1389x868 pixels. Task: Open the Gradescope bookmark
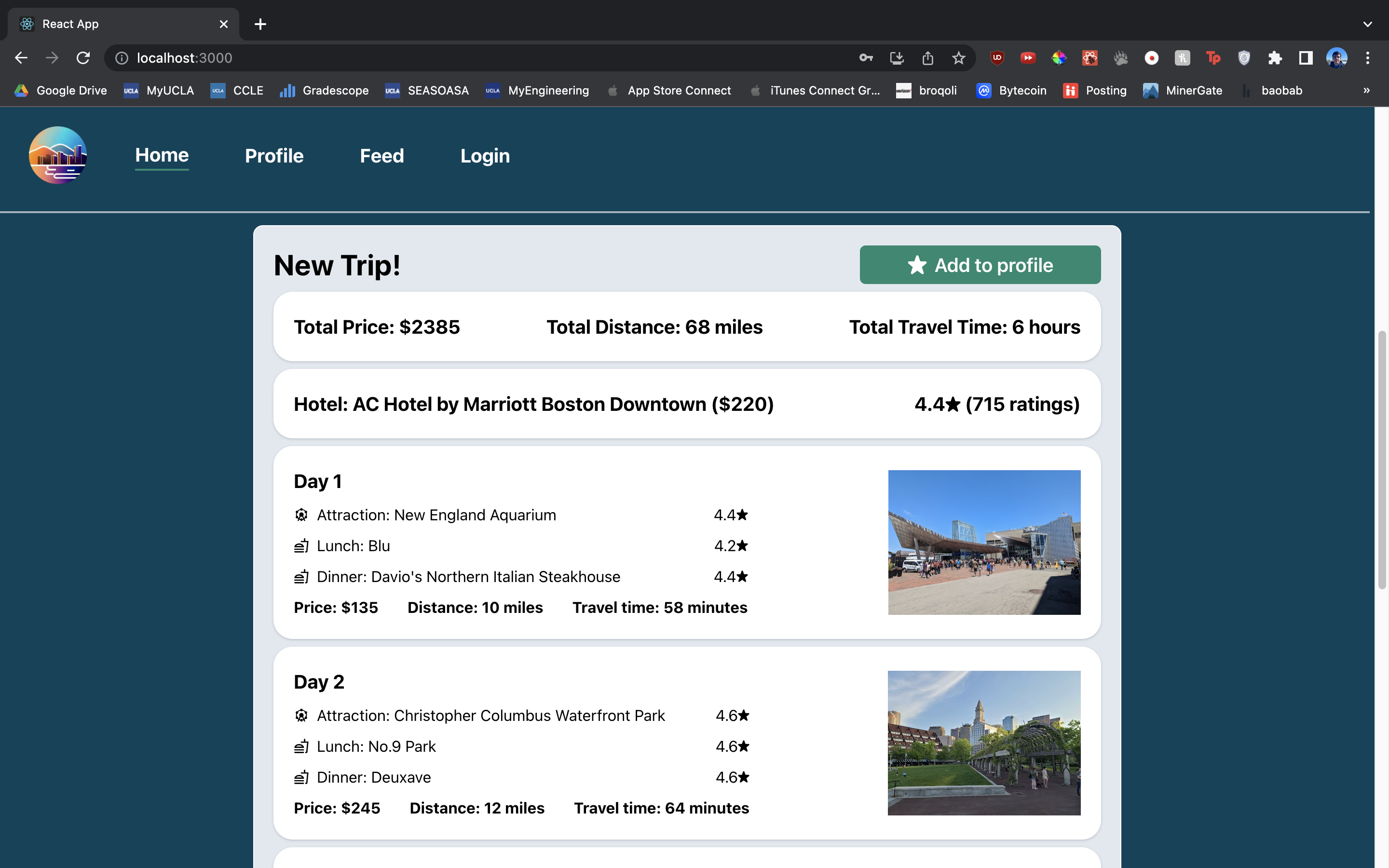(324, 91)
